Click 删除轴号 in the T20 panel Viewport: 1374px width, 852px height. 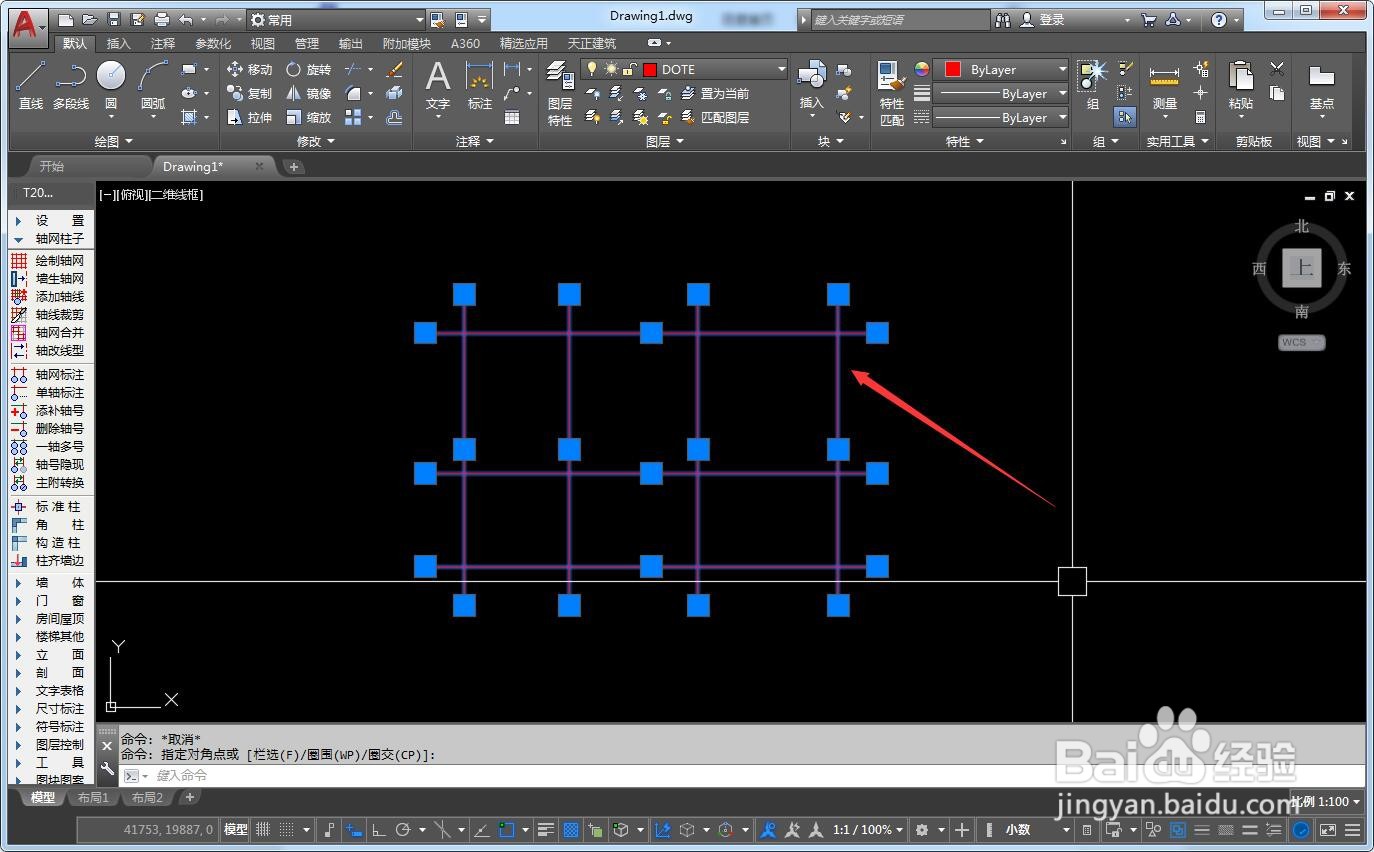[48, 429]
